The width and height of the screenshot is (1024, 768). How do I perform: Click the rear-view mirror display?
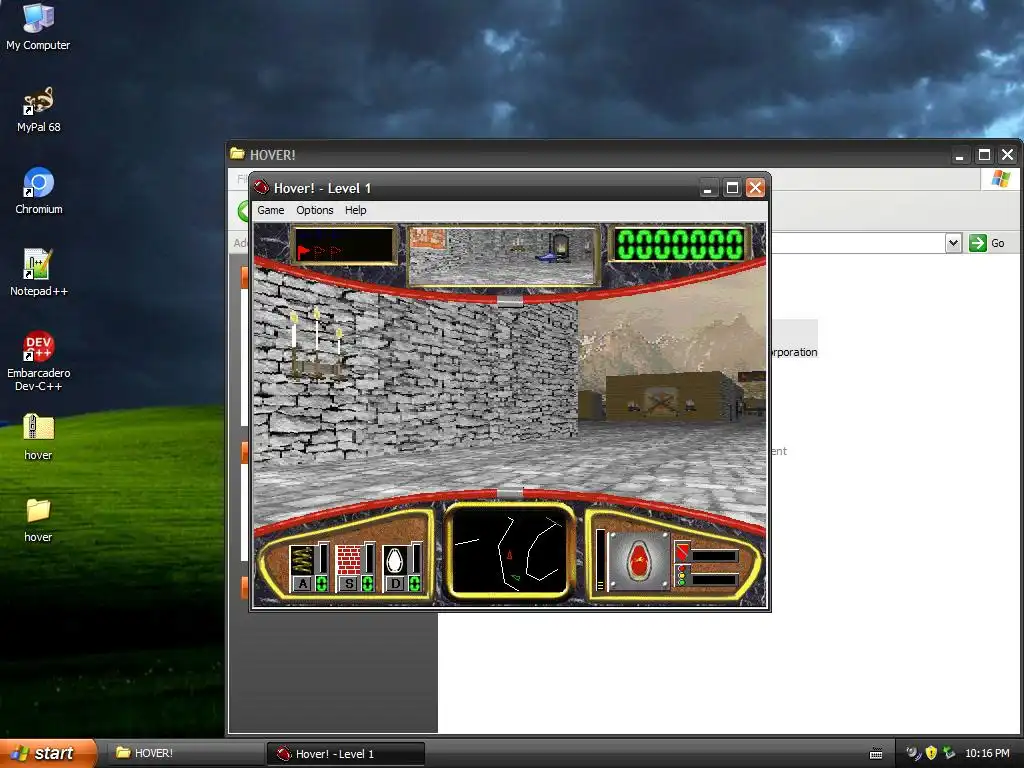click(504, 257)
